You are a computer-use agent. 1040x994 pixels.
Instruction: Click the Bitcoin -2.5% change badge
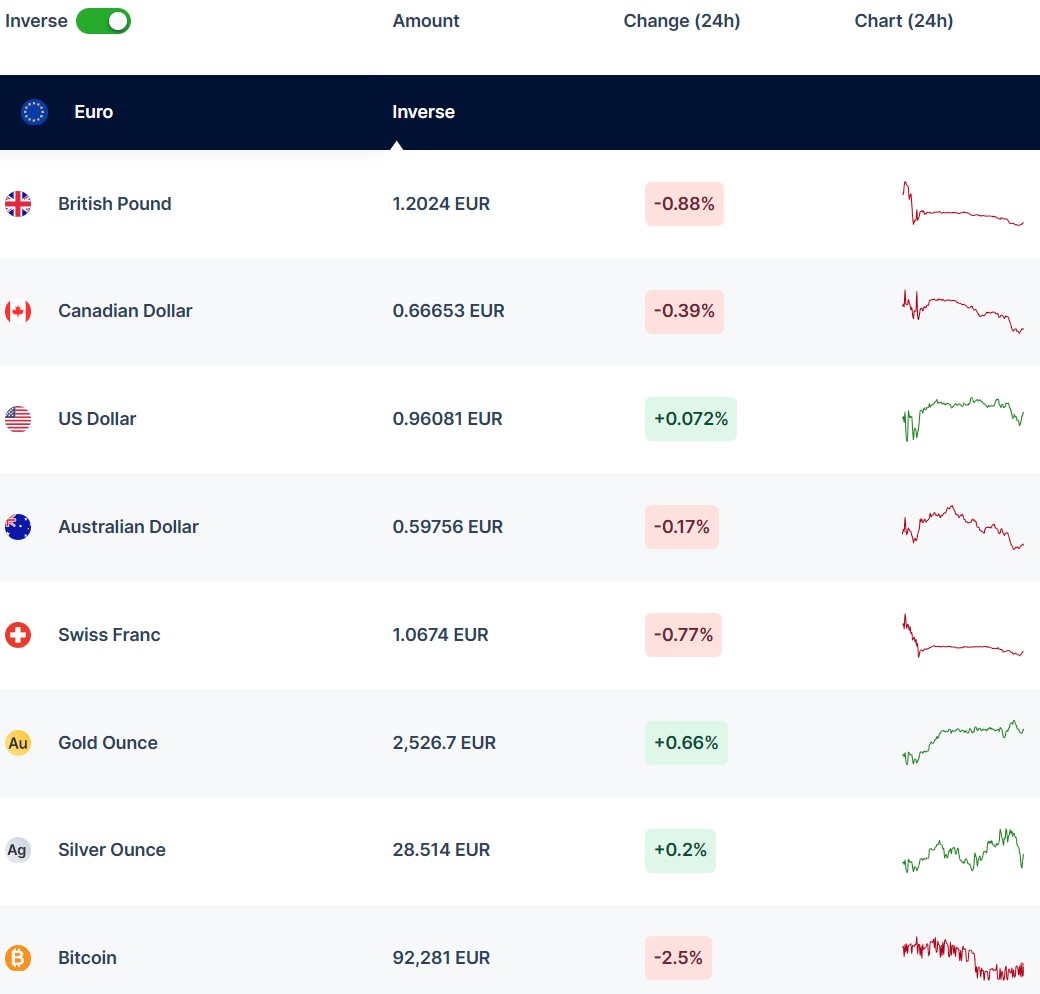(x=678, y=958)
